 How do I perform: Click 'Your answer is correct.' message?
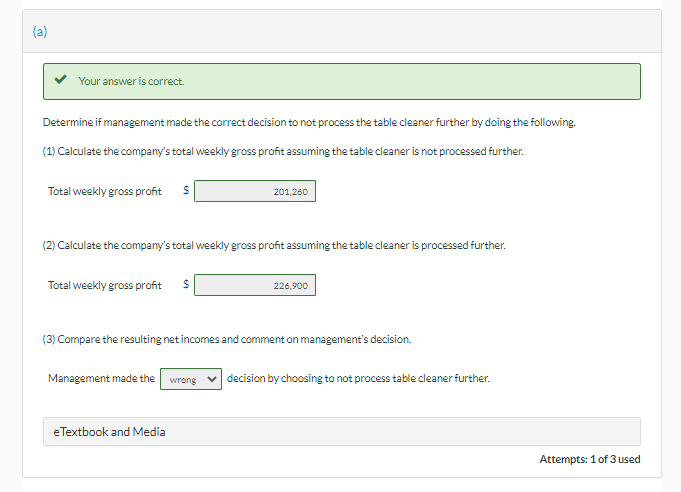point(131,81)
